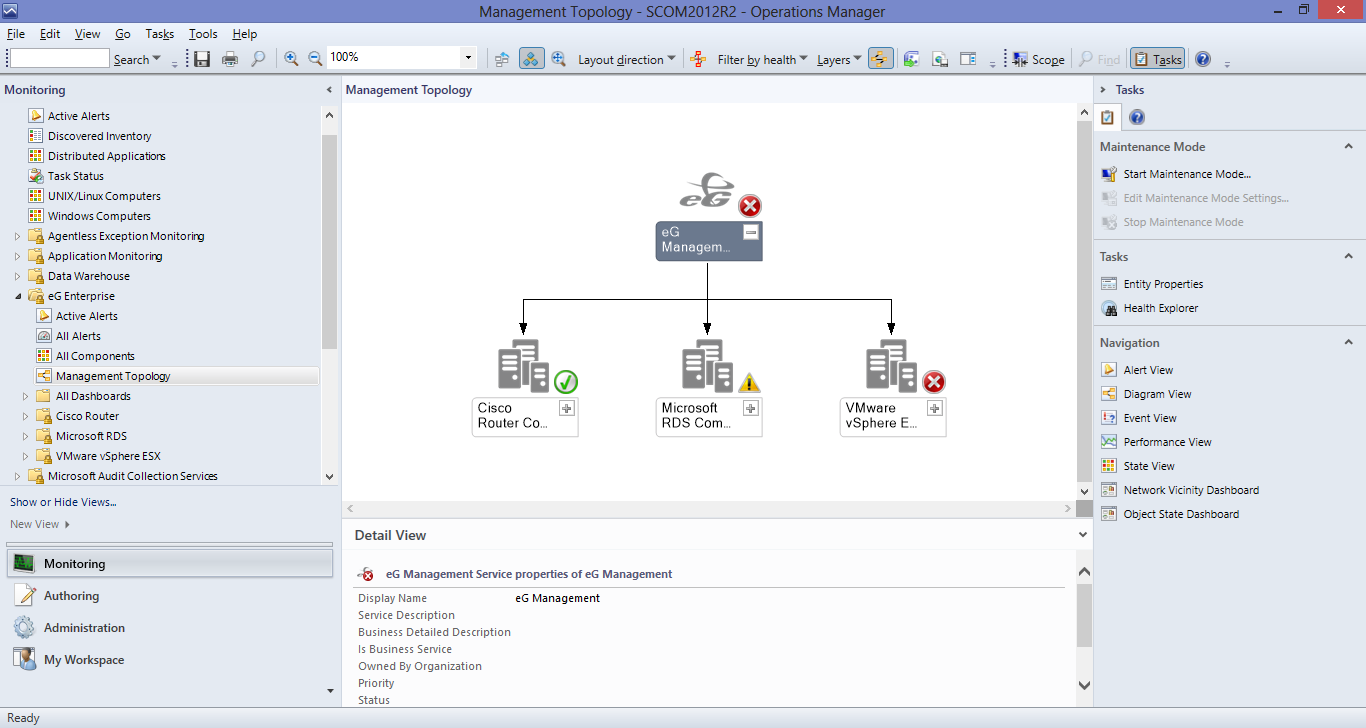Open the zoom percentage dropdown
This screenshot has height=728, width=1366.
470,58
